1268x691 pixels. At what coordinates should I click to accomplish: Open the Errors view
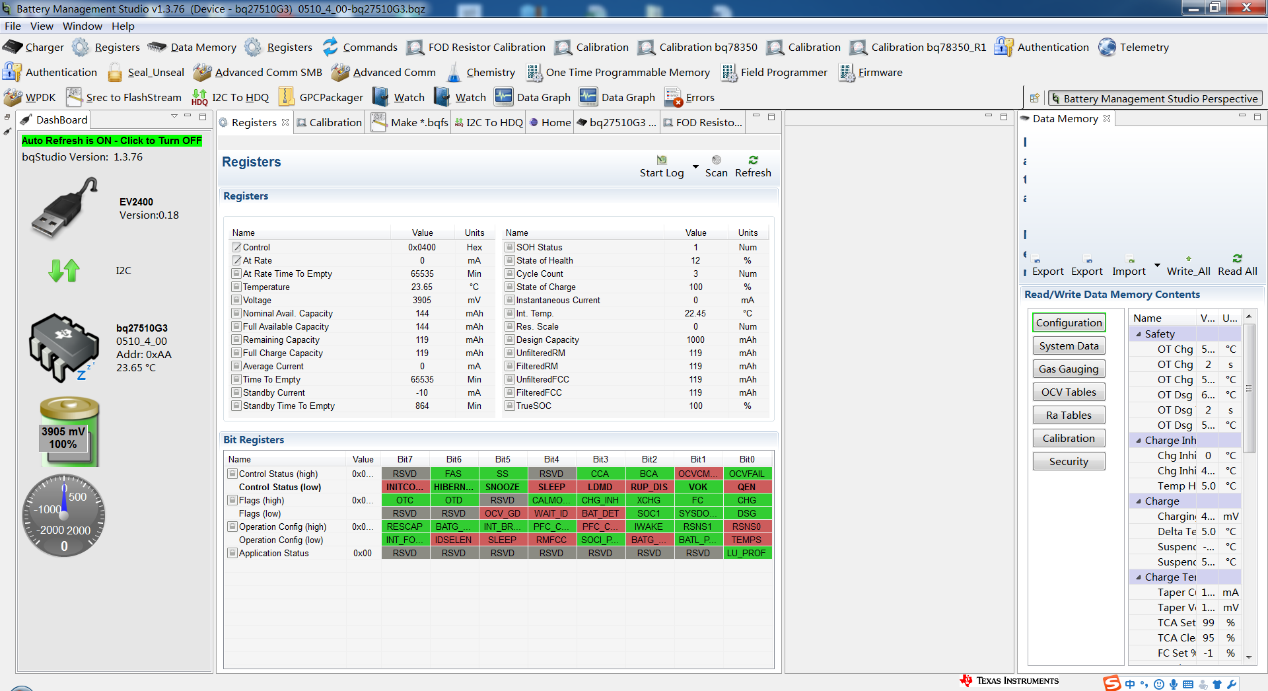(x=690, y=97)
